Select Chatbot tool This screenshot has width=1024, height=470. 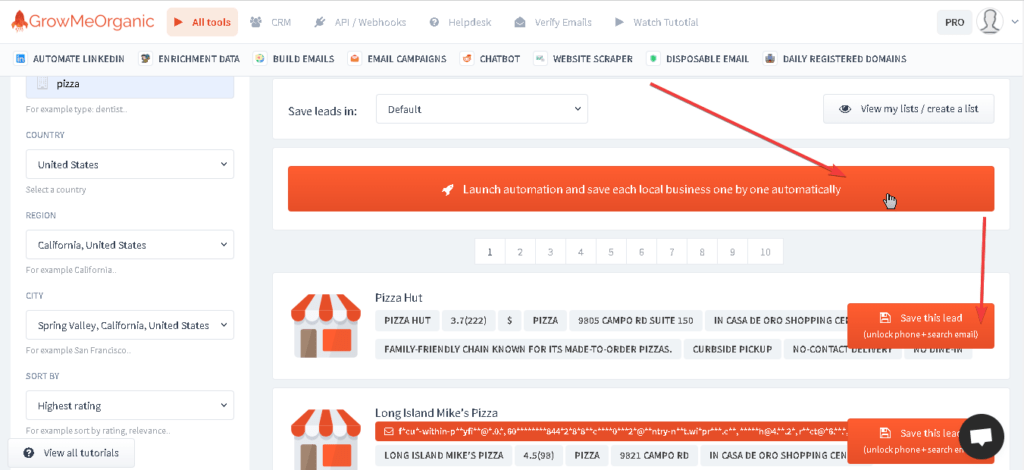[490, 59]
